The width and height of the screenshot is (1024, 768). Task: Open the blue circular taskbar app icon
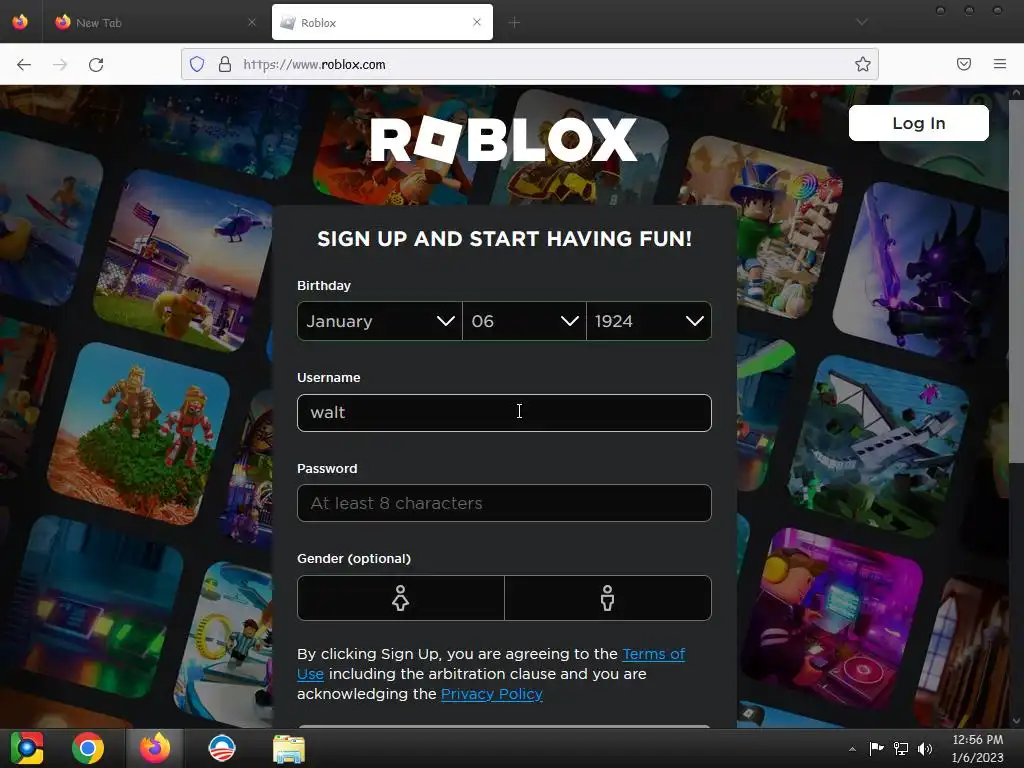221,748
